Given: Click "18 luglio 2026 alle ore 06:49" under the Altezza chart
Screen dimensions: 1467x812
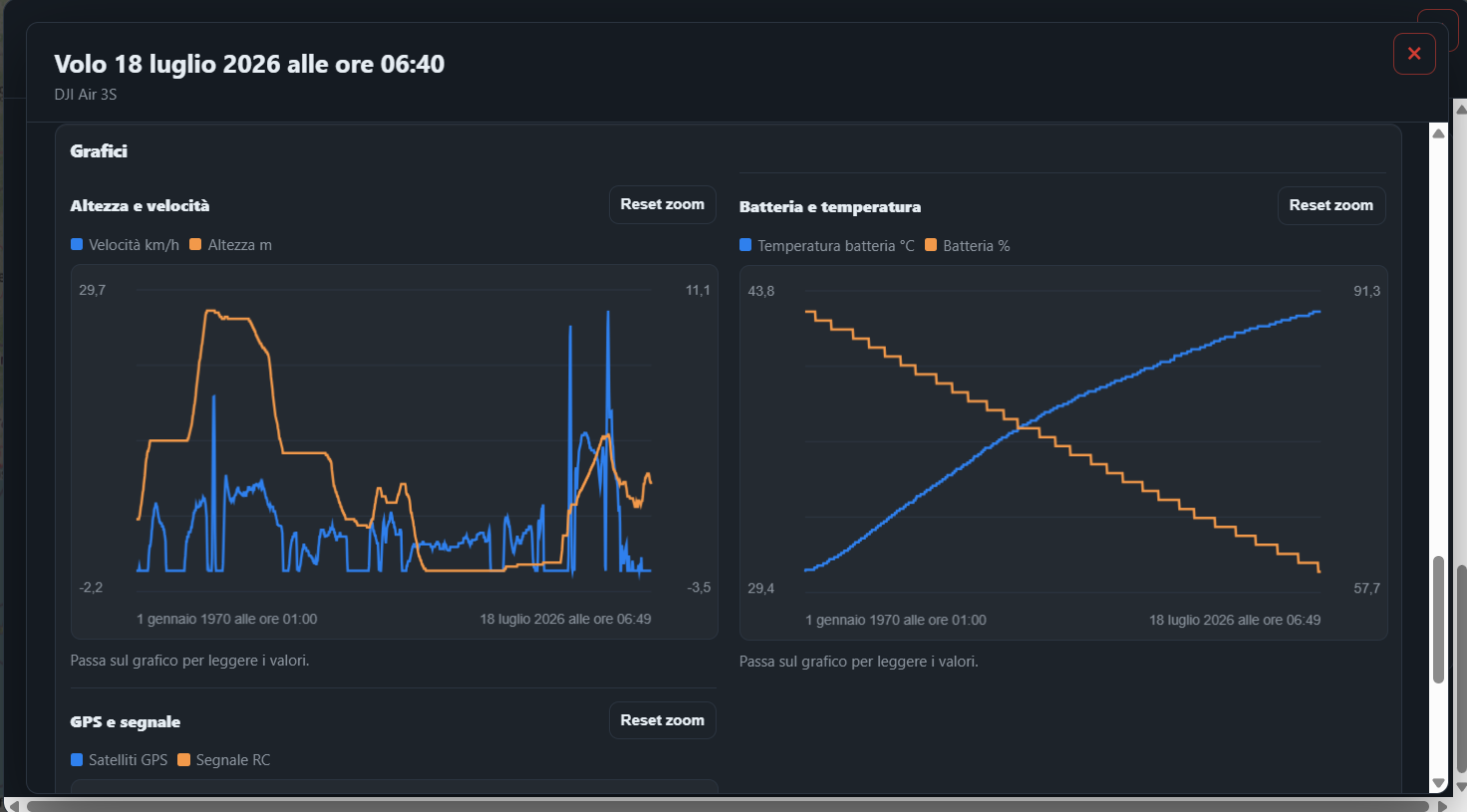Looking at the screenshot, I should (x=565, y=619).
